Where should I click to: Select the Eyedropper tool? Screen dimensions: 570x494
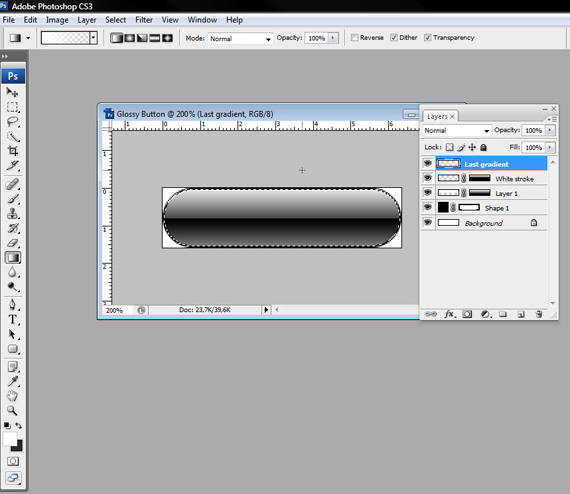click(12, 381)
